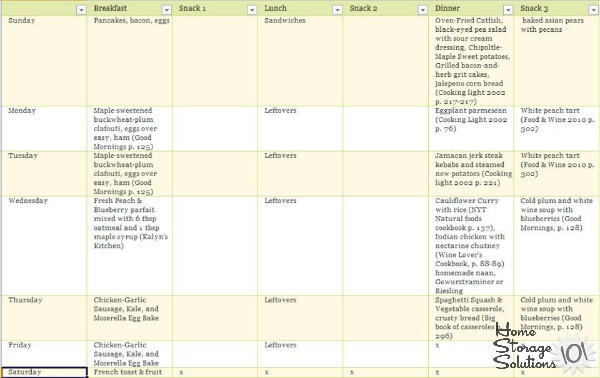The width and height of the screenshot is (600, 378).
Task: Click Wednesday's 'Leftovers' lunch cell
Action: (x=300, y=246)
